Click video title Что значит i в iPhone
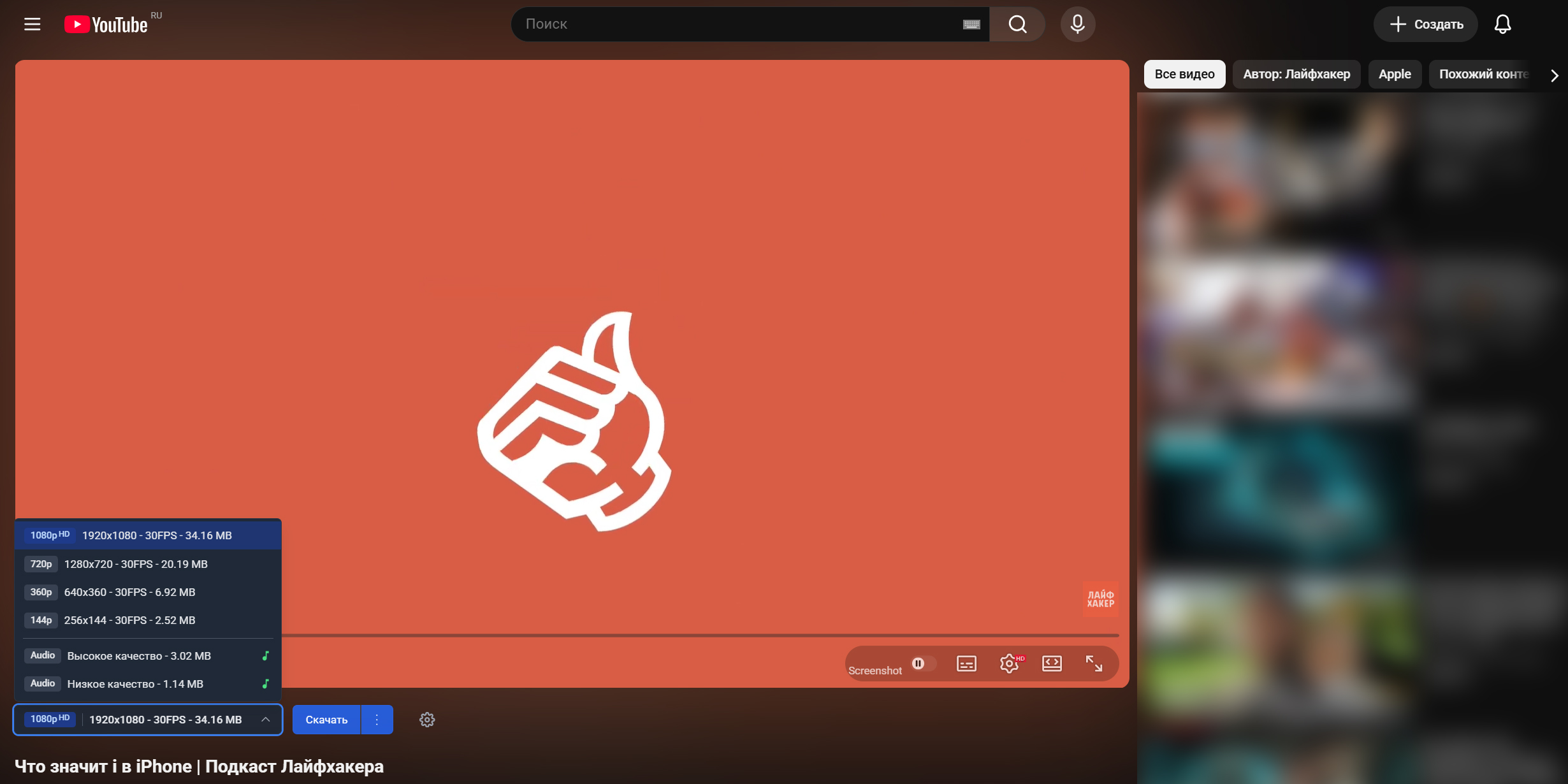Image resolution: width=1568 pixels, height=784 pixels. 199,766
